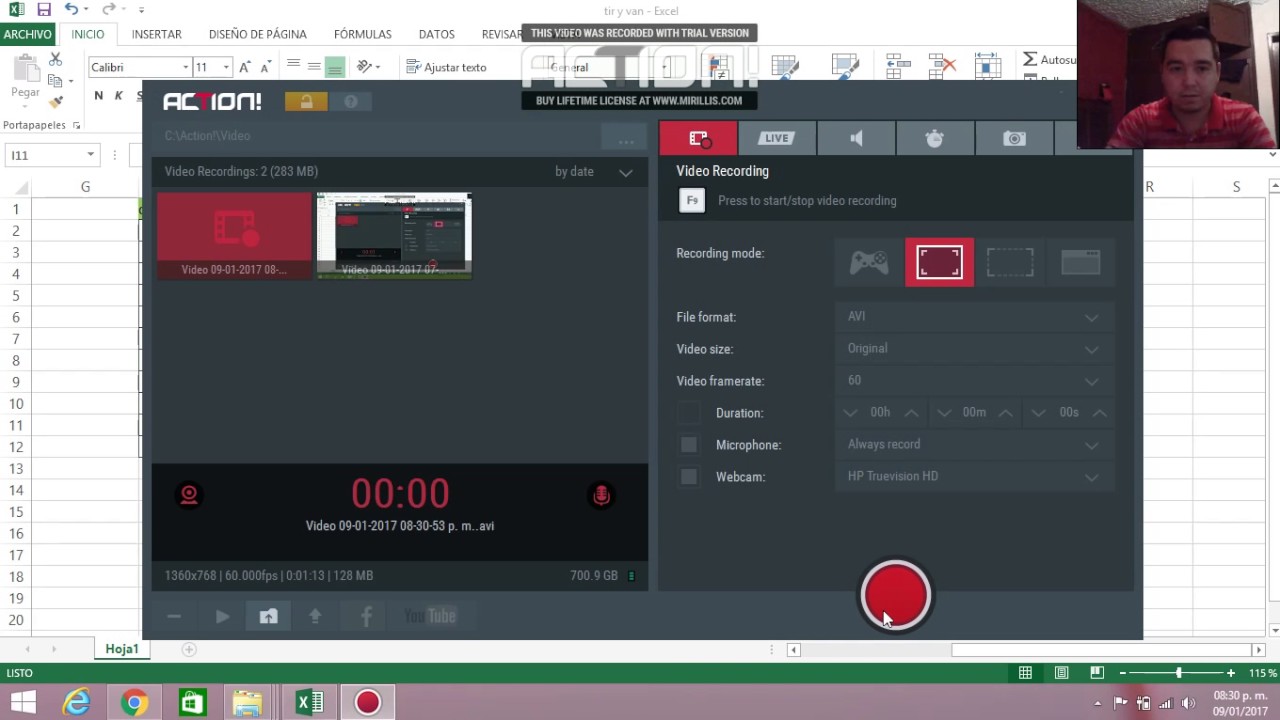The image size is (1280, 720).
Task: Open the DISEÑO DE PÁGINA ribbon tab
Action: 258,34
